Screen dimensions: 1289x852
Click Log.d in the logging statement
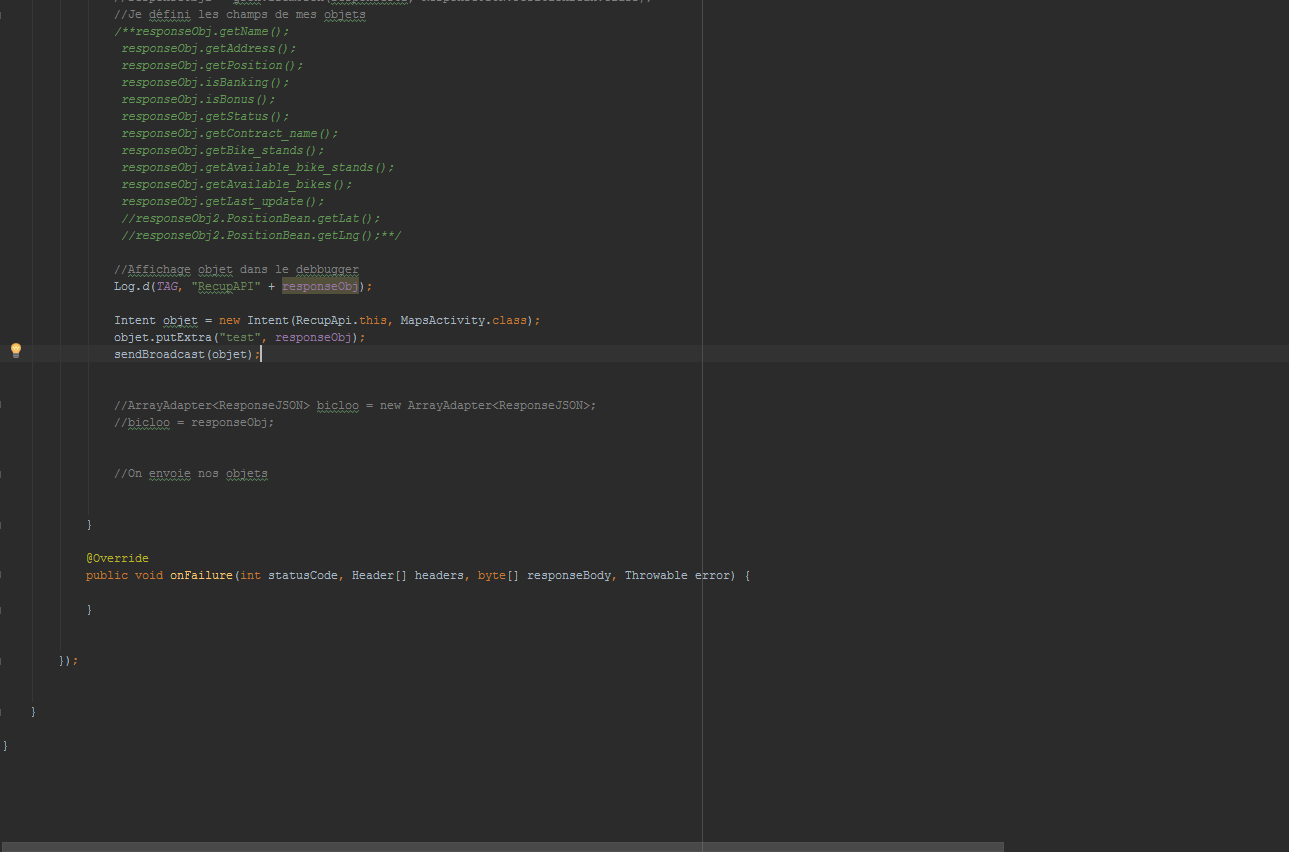click(x=131, y=287)
